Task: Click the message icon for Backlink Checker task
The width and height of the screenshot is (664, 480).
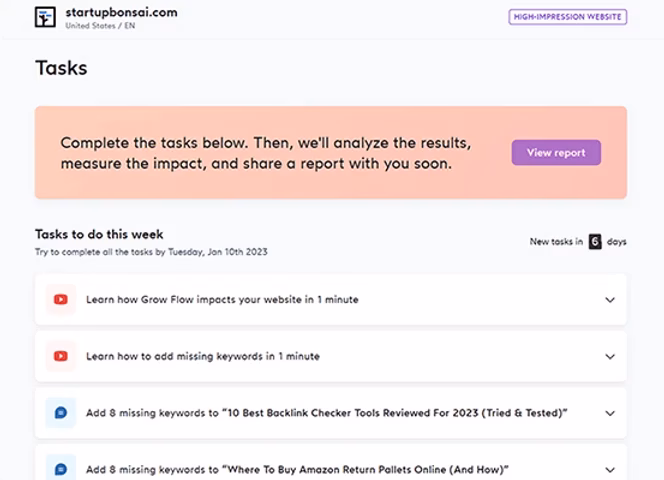Action: tap(61, 412)
